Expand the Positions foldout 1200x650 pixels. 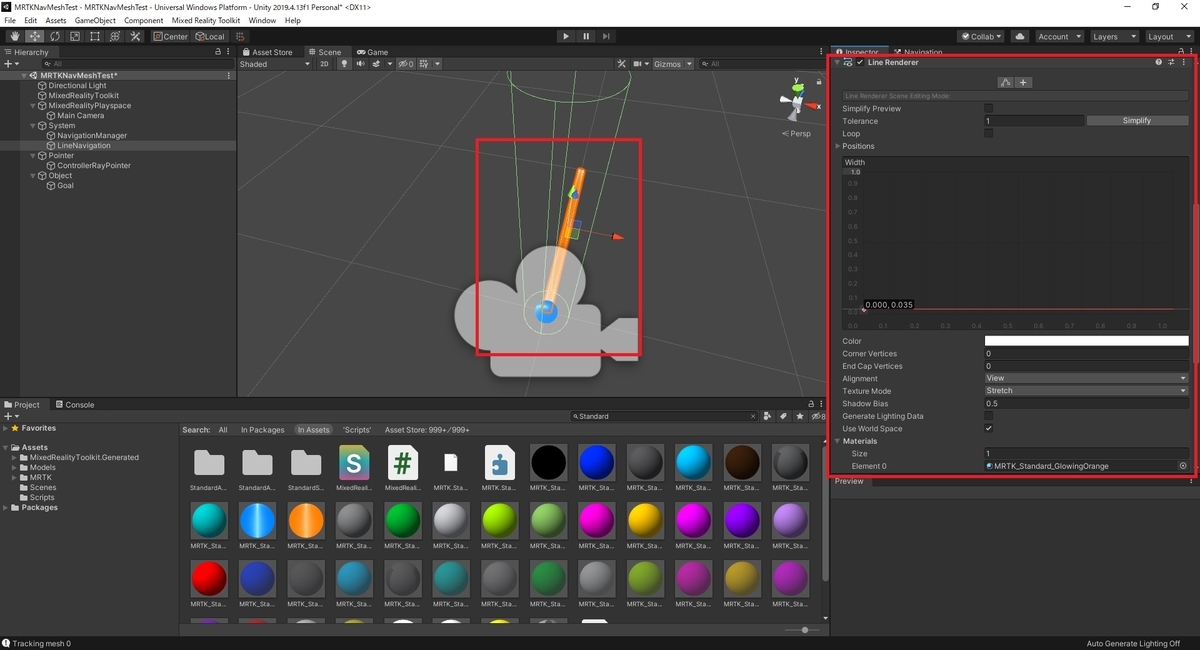(838, 146)
